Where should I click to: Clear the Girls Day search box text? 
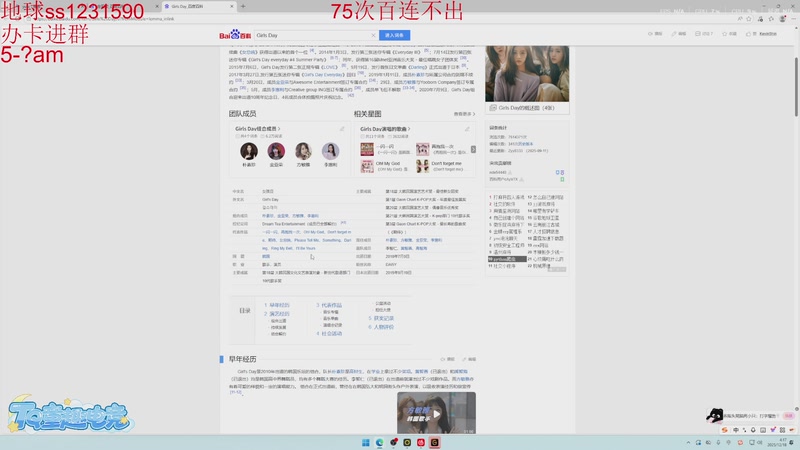[373, 35]
